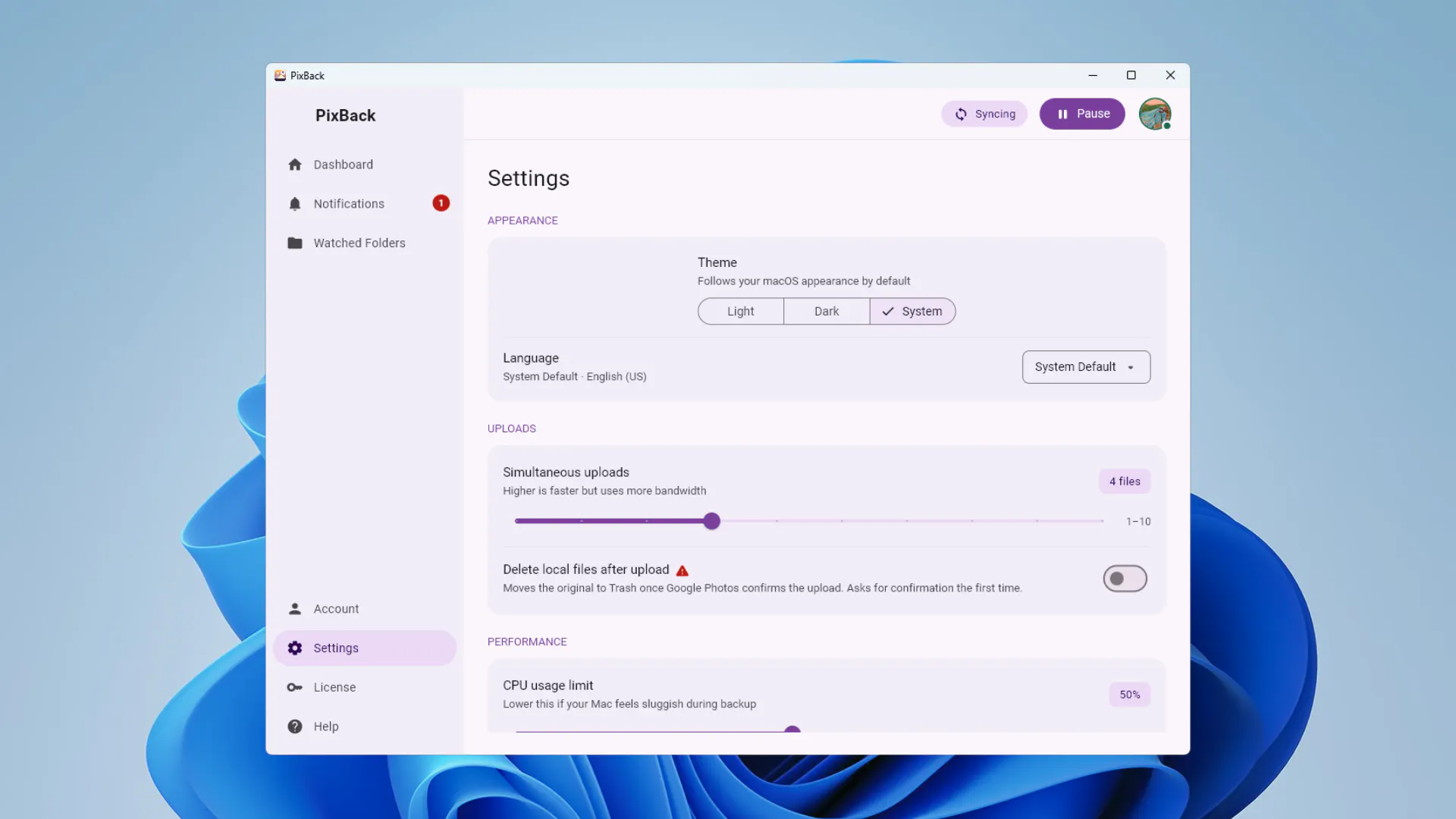Minimize the PixBack window
This screenshot has width=1456, height=819.
coord(1093,75)
